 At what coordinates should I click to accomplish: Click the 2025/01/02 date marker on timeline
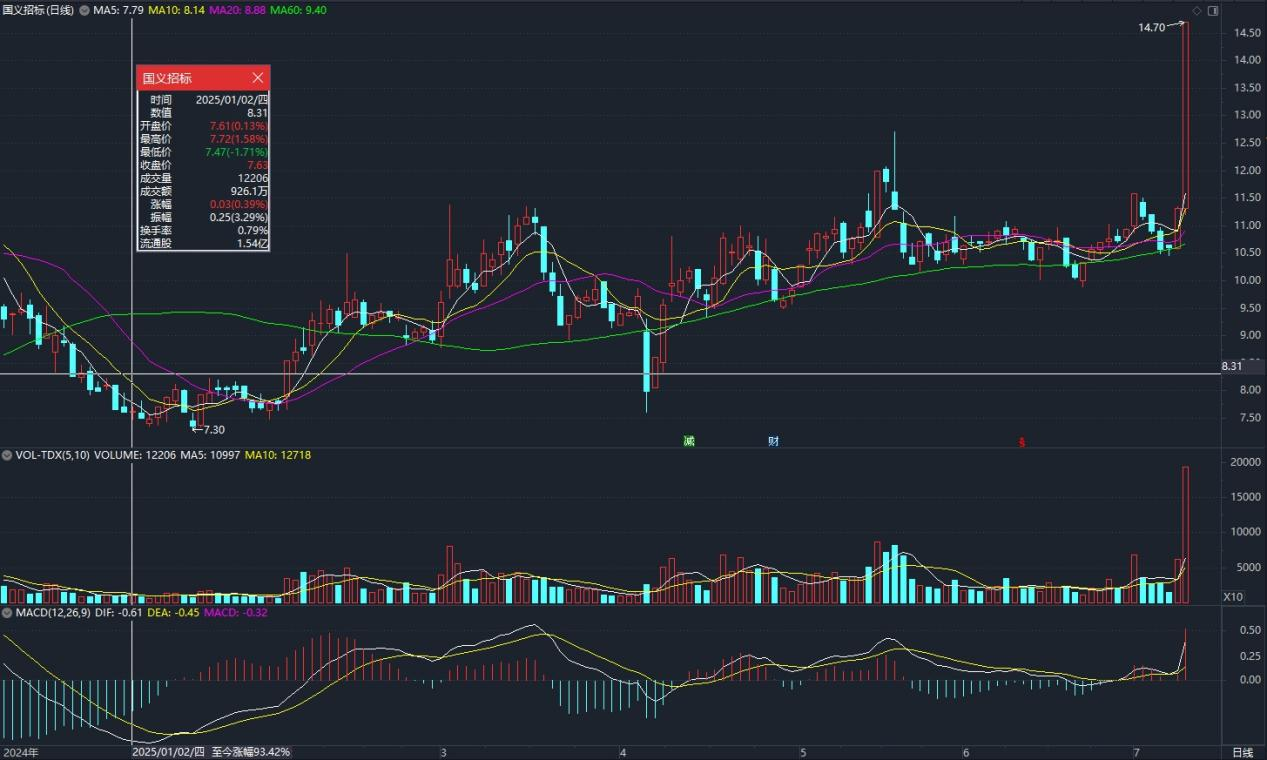pos(168,751)
